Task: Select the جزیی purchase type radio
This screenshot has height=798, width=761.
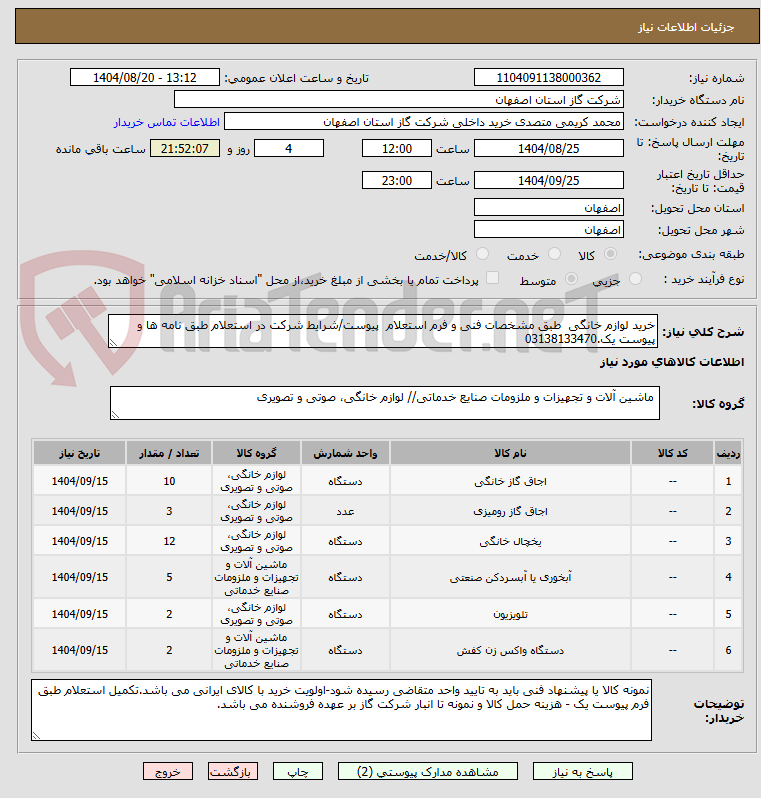Action: pyautogui.click(x=635, y=278)
